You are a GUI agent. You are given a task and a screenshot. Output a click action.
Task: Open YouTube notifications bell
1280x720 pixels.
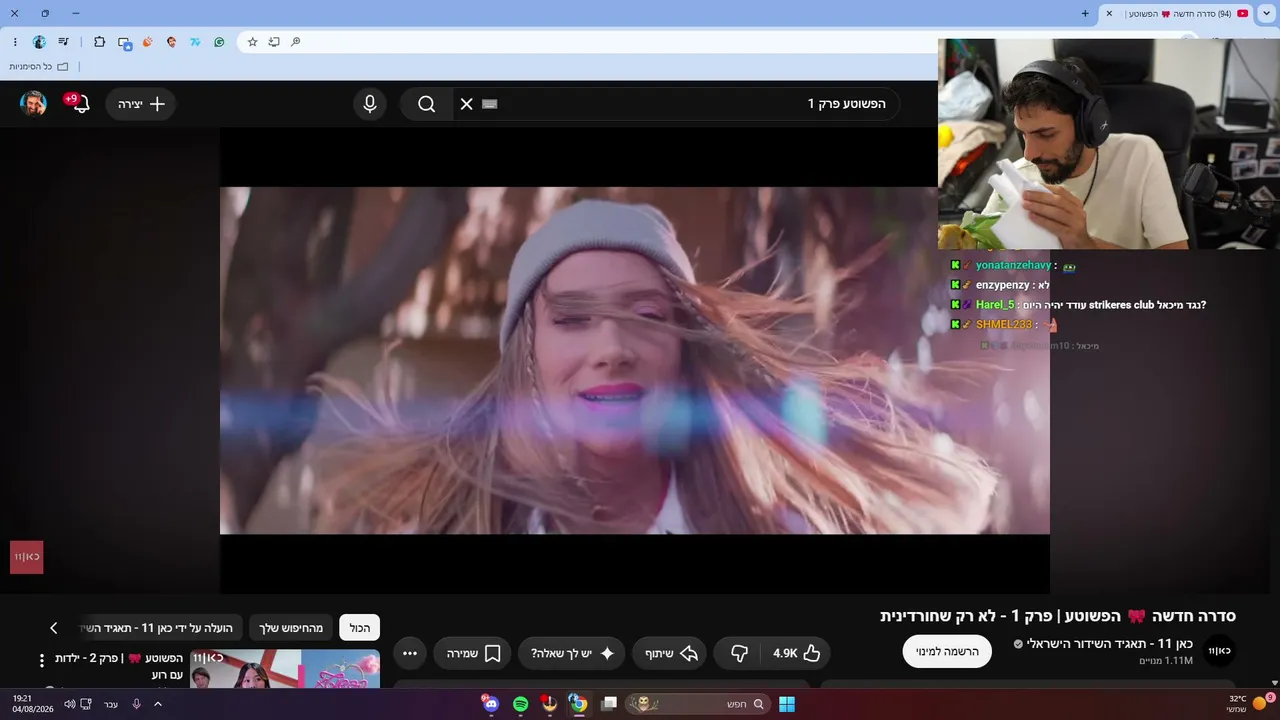[81, 104]
